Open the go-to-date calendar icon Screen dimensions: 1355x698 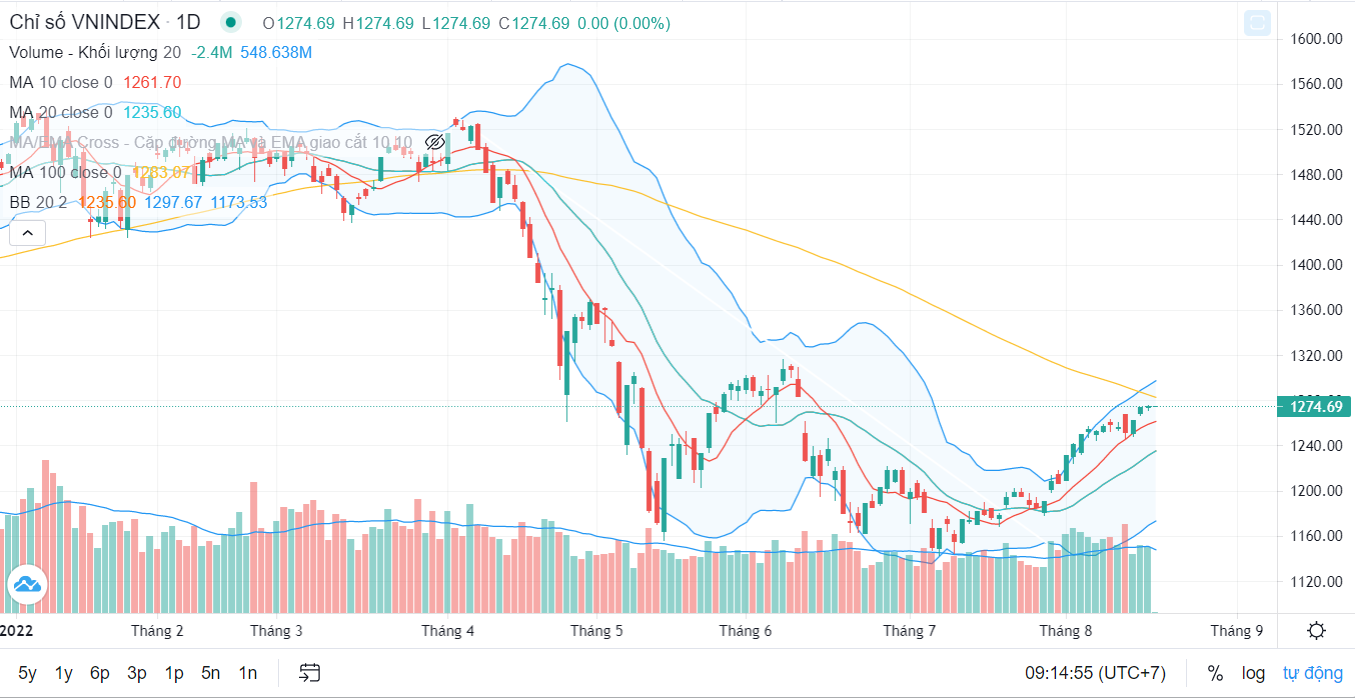(x=310, y=673)
